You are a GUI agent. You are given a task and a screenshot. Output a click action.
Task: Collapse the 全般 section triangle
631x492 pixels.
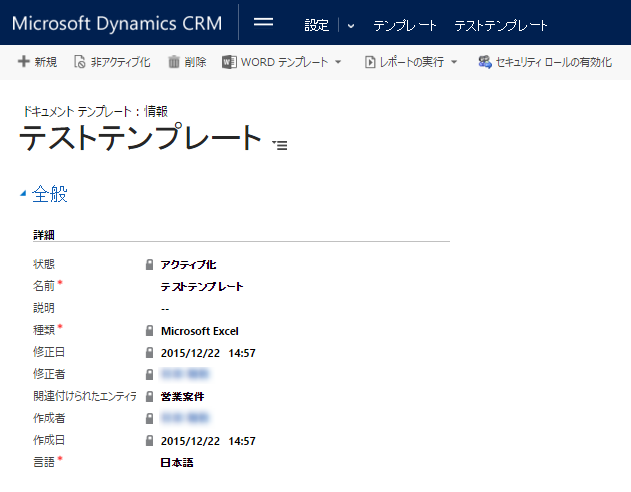point(23,194)
